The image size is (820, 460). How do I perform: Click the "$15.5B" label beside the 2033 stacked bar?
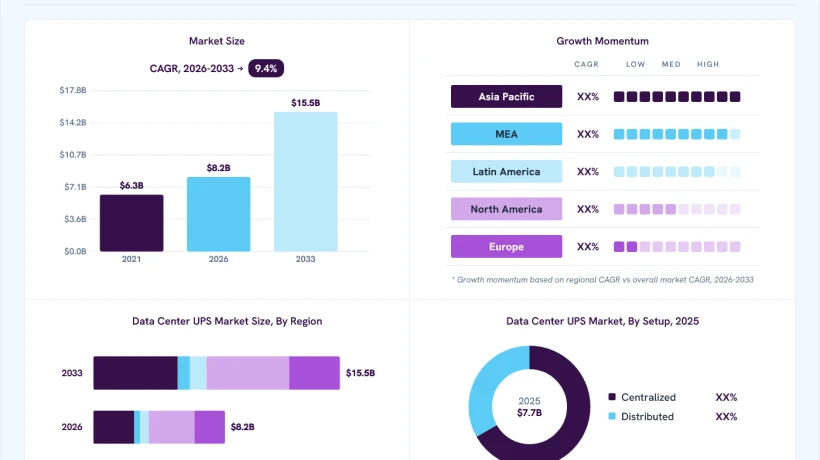[x=360, y=373]
